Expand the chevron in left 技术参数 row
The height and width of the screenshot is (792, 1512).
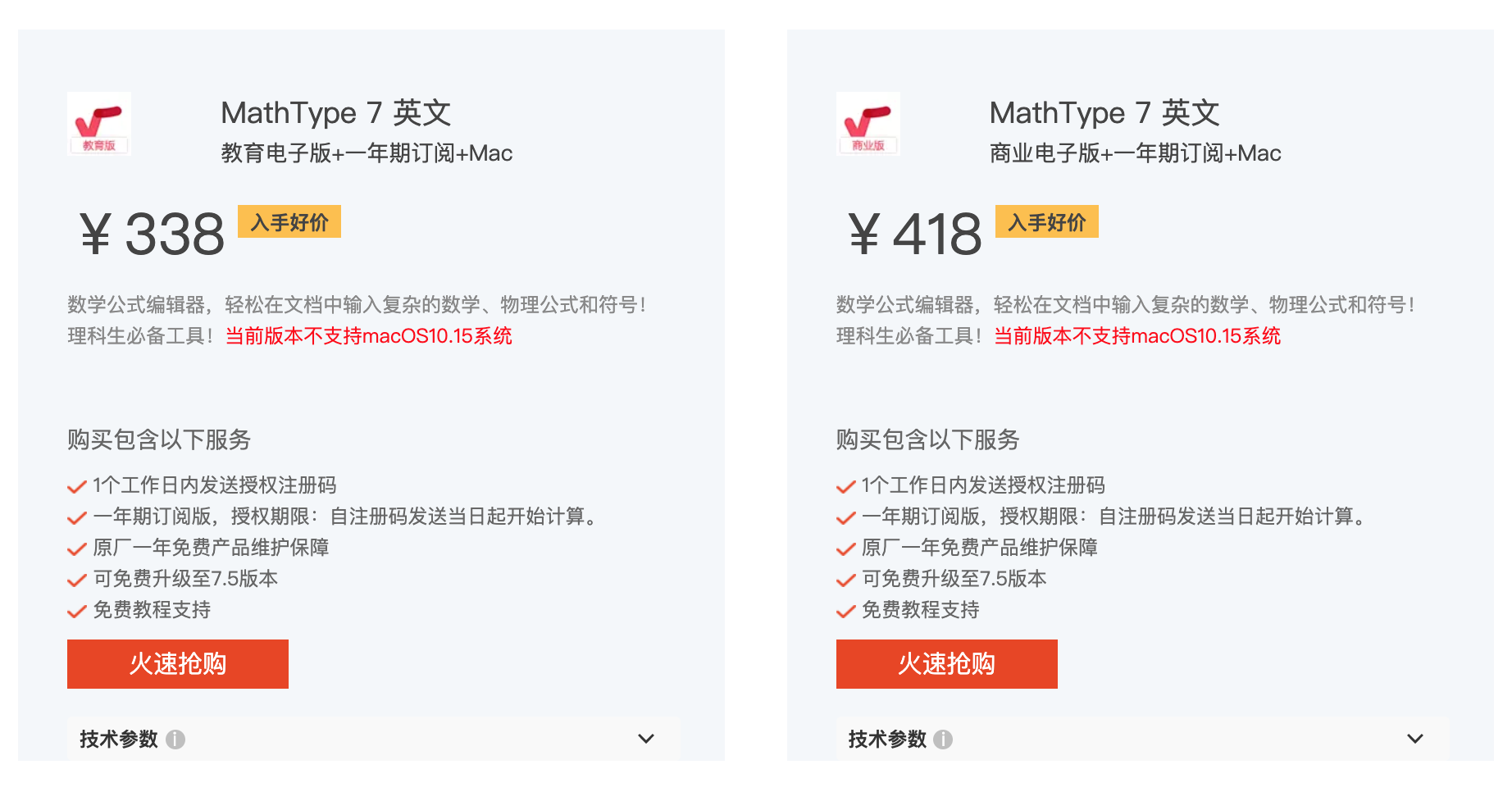(646, 739)
